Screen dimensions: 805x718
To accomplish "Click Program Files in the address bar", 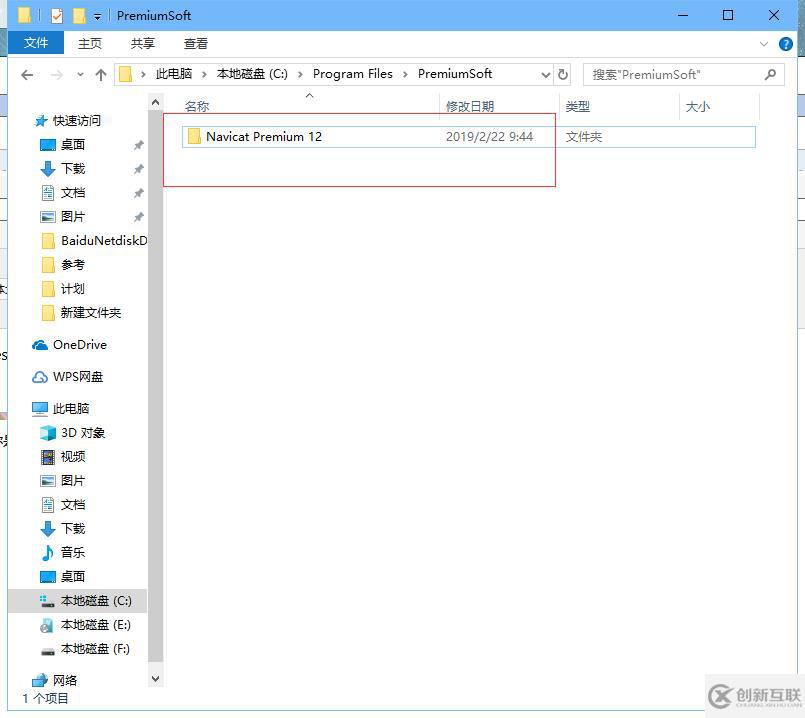I will pos(353,74).
